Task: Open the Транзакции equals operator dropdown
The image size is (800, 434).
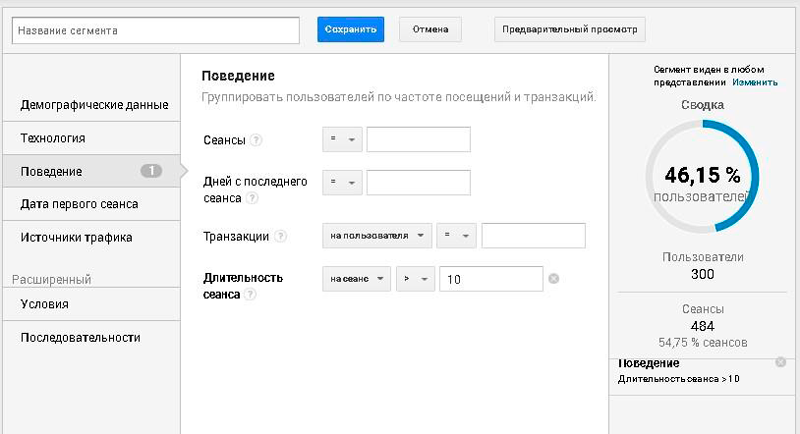Action: click(x=456, y=236)
